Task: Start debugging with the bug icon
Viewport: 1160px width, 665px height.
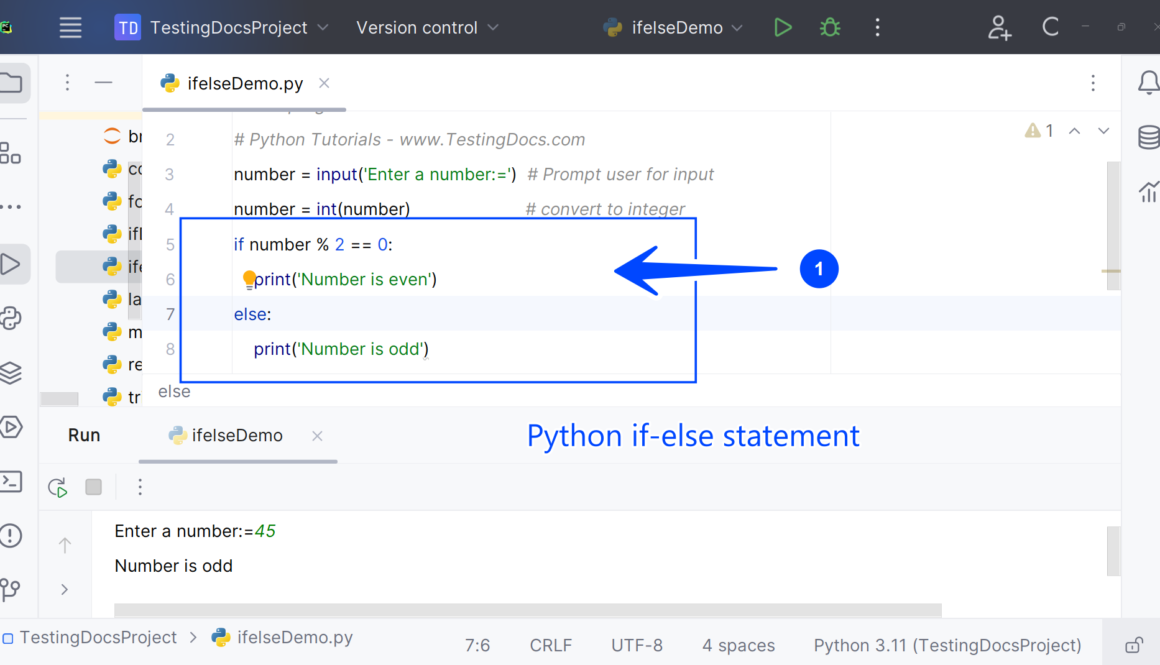Action: pos(830,27)
